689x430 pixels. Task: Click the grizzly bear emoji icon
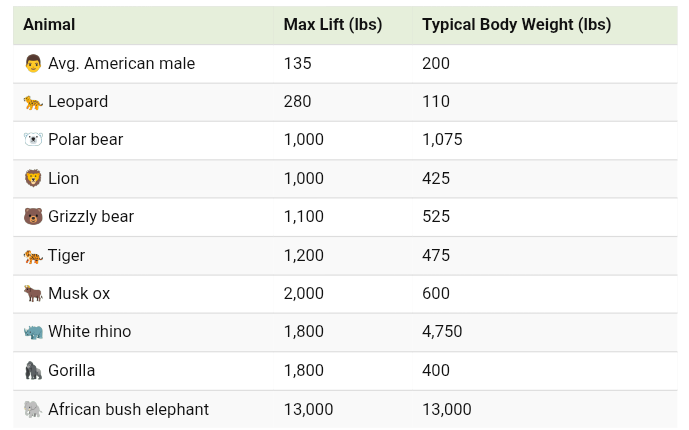click(33, 217)
